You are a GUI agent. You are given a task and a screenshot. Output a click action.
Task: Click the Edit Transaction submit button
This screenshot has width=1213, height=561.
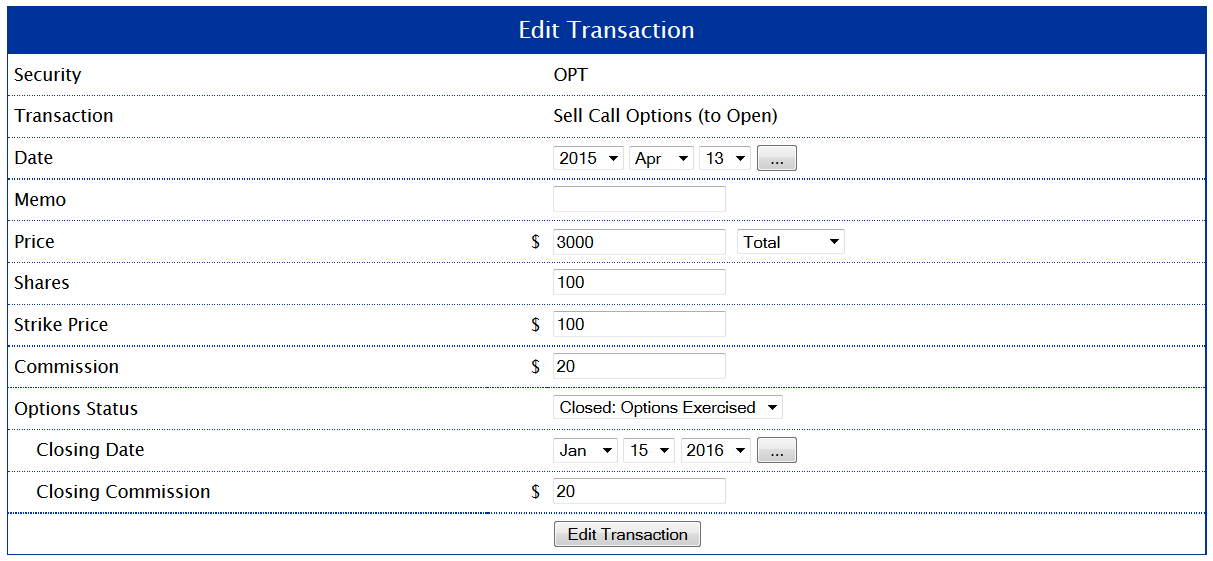627,534
